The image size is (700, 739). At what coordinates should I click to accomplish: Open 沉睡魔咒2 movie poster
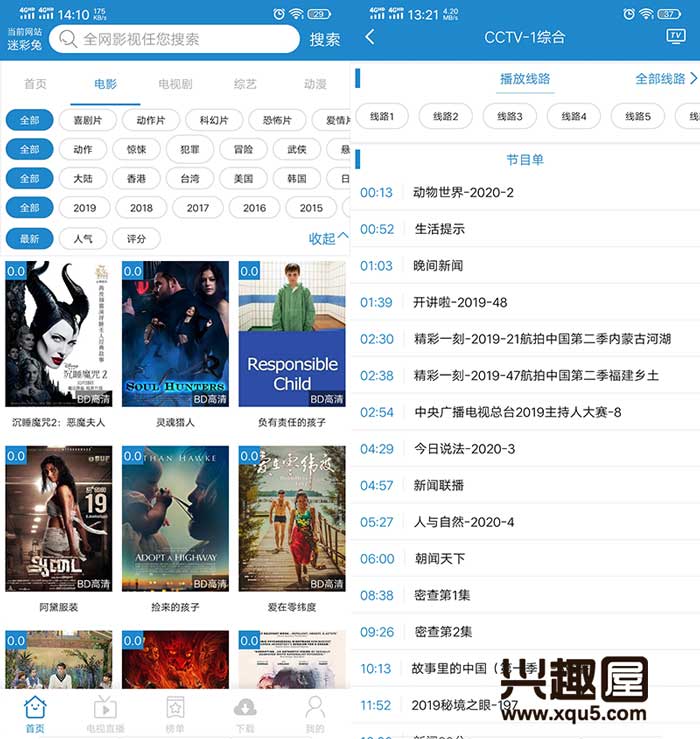point(59,334)
